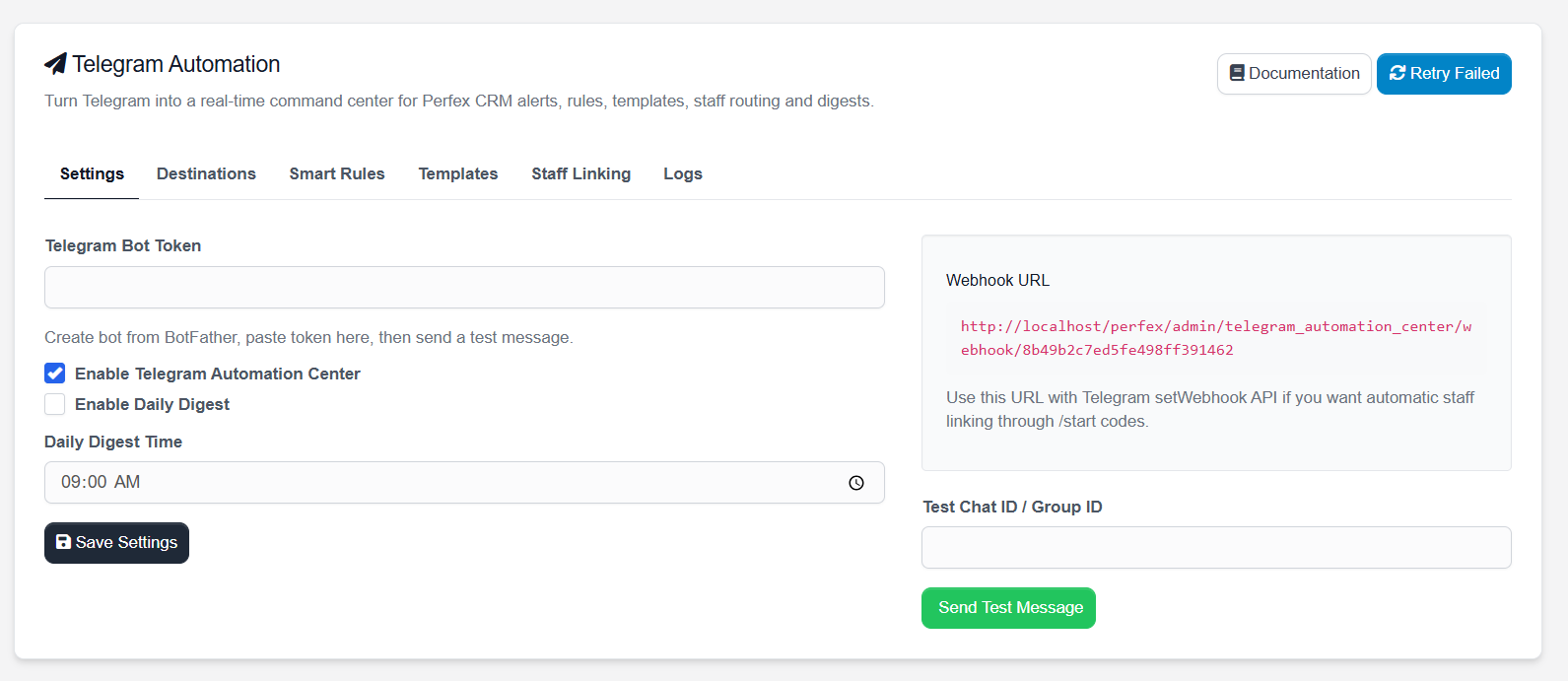Open the Documentation link

tap(1294, 74)
